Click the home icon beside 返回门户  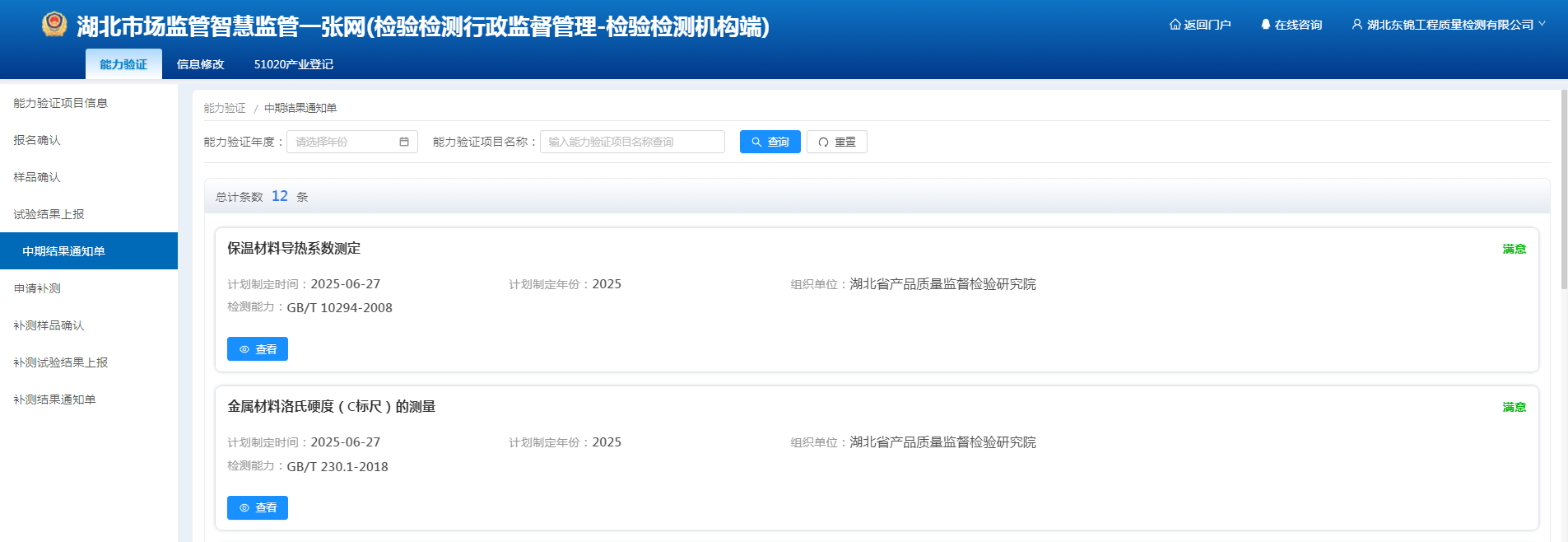tap(1175, 25)
